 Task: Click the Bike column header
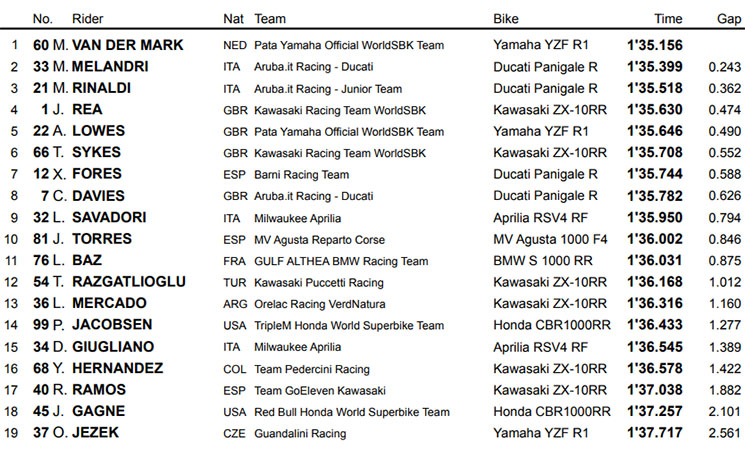(x=506, y=19)
